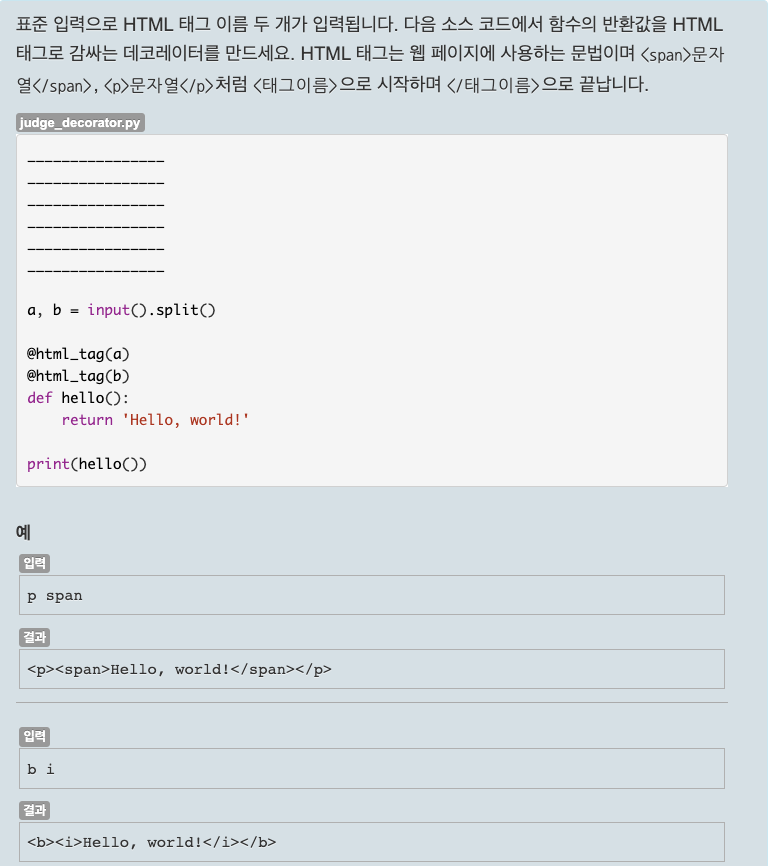This screenshot has height=866, width=768.
Task: Click the judge_decorator.py file label
Action: [80, 123]
